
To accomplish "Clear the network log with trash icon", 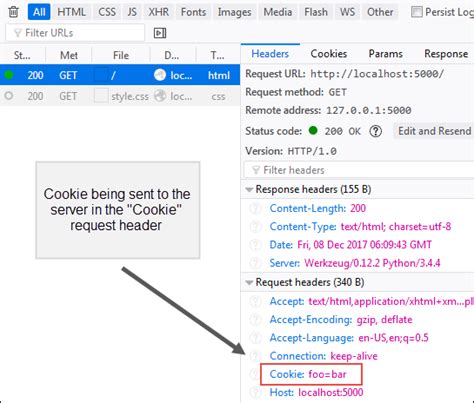I will (13, 12).
